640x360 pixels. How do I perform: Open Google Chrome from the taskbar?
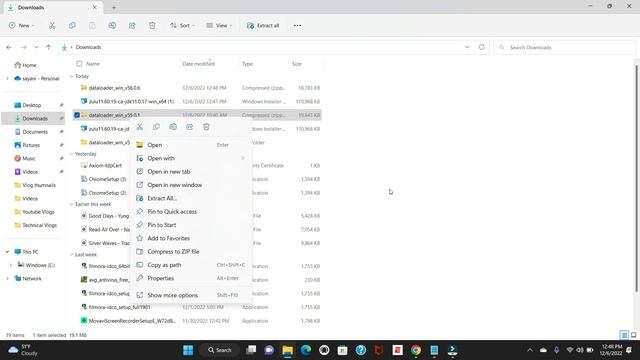click(416, 350)
